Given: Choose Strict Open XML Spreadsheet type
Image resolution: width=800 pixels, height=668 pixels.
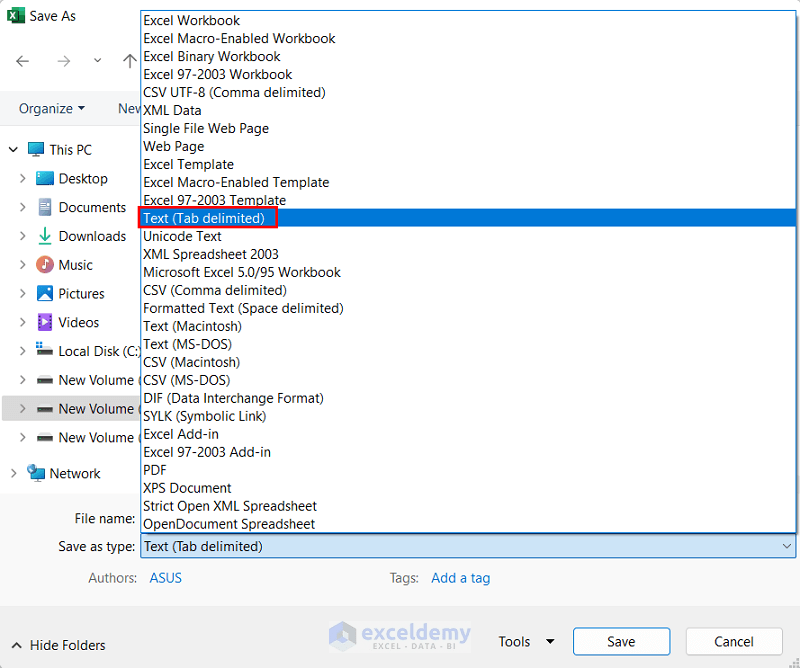Looking at the screenshot, I should pos(468,506).
